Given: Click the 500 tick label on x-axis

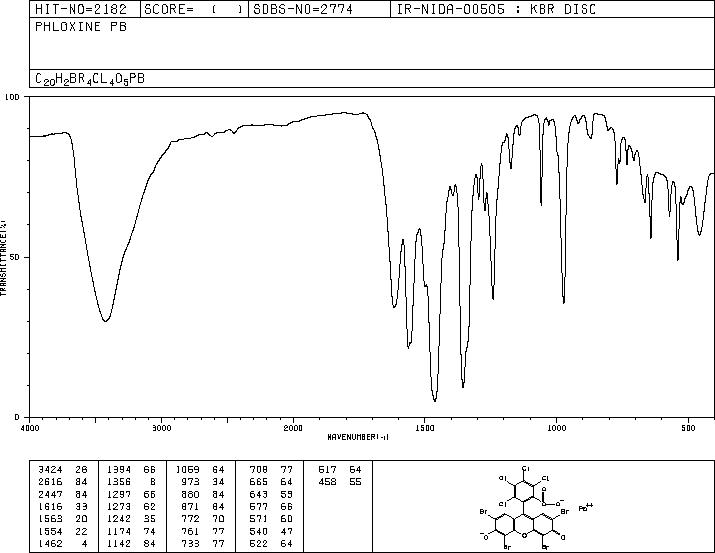Looking at the screenshot, I should tap(688, 428).
